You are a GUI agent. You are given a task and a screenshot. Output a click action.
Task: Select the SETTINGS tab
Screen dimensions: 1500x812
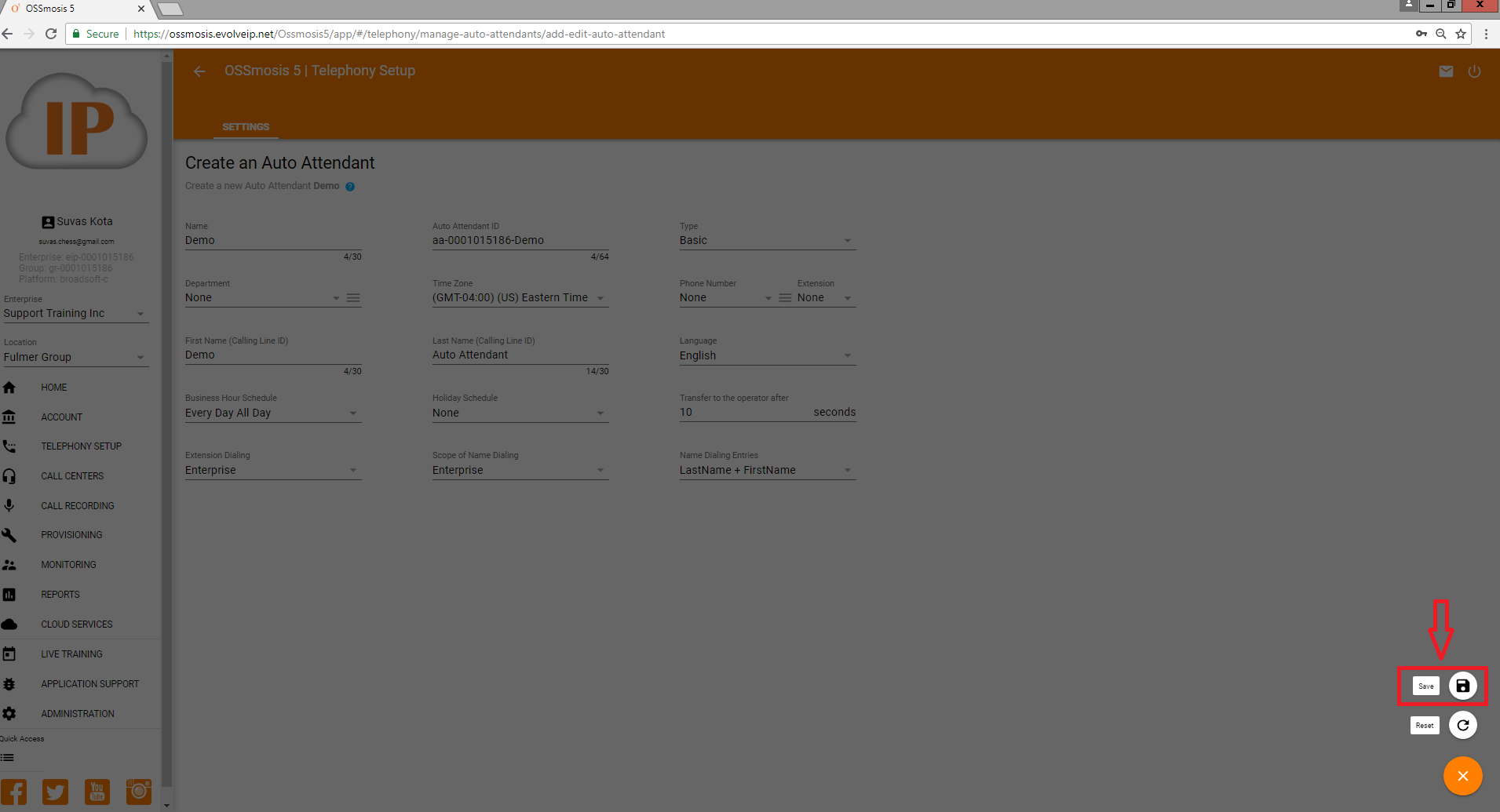246,126
